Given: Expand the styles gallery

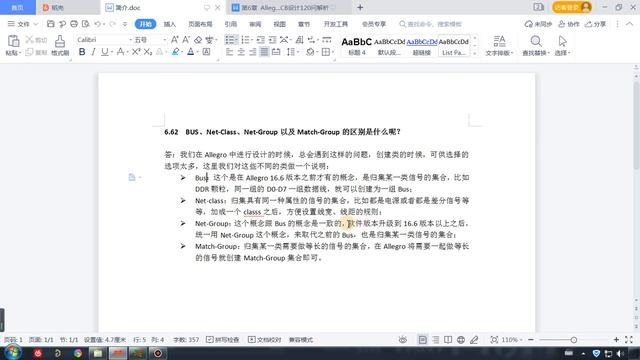Looking at the screenshot, I should tap(474, 53).
